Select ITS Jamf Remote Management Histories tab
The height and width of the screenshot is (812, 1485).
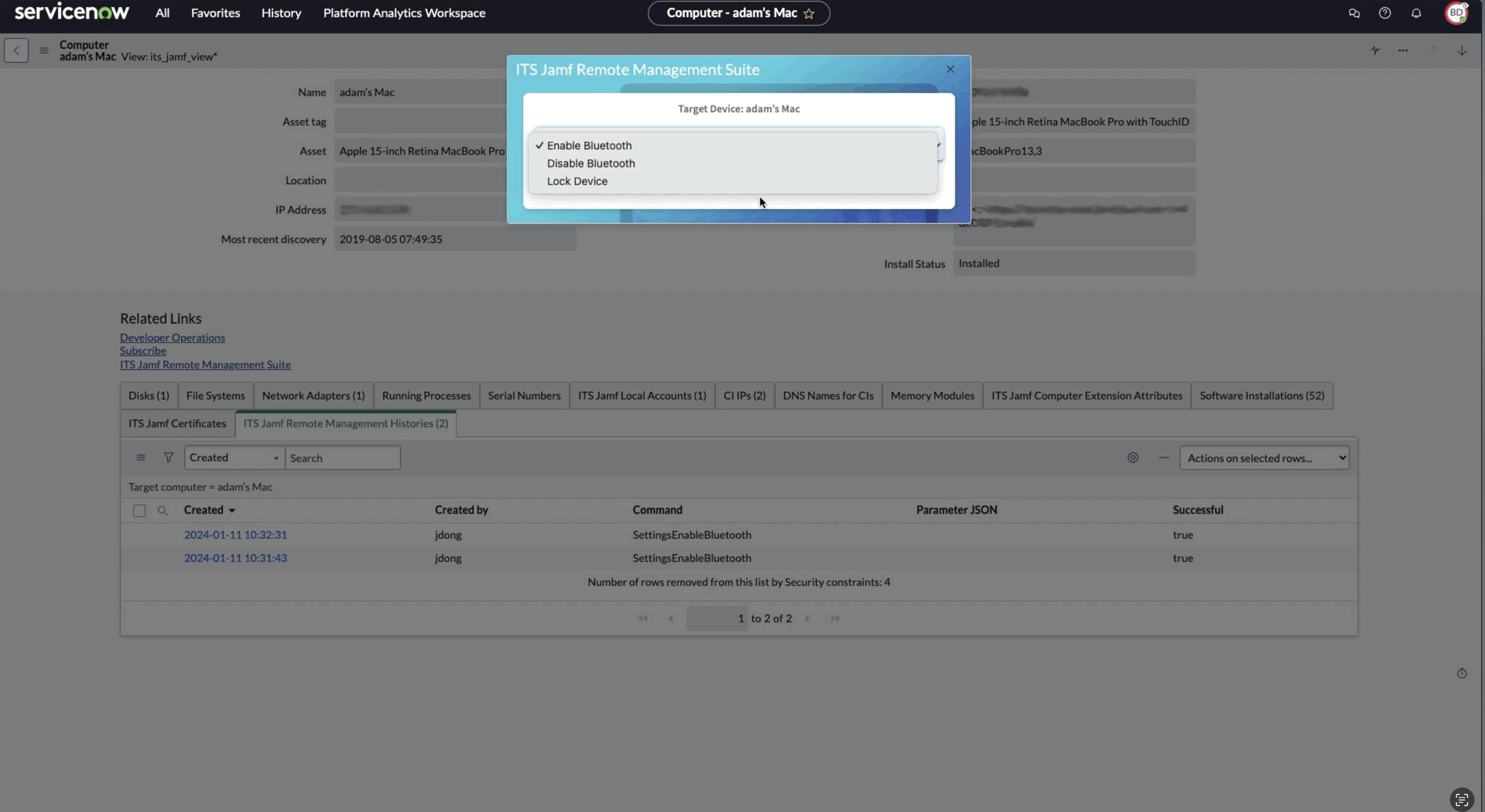tap(346, 424)
